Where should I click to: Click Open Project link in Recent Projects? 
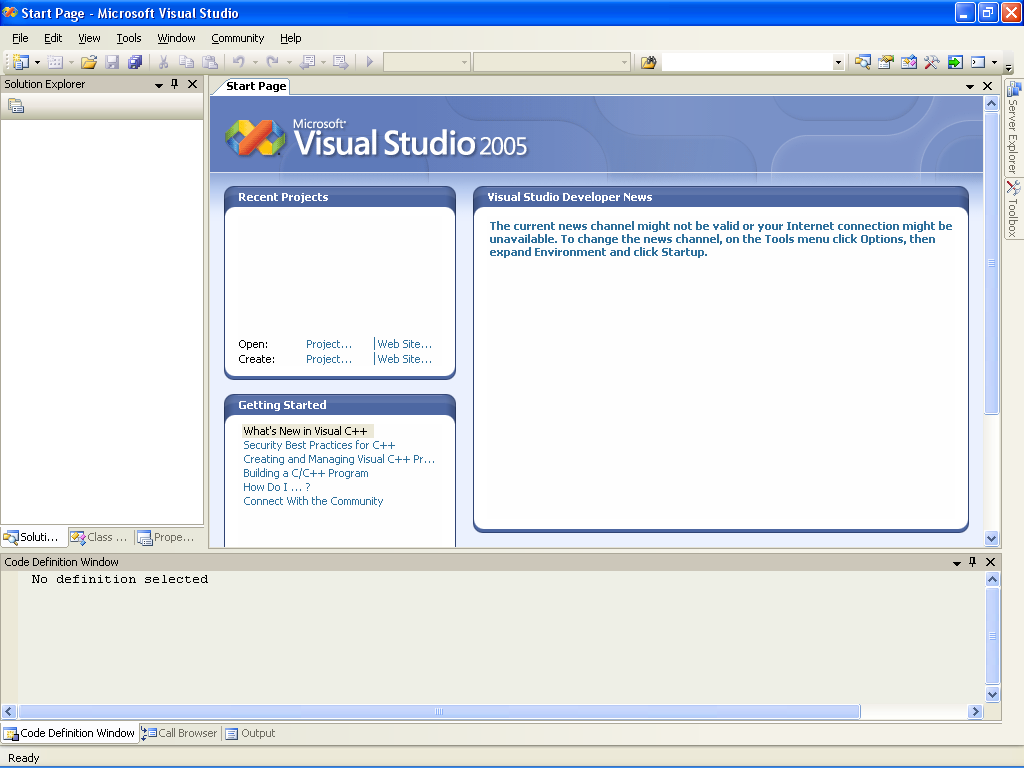[x=328, y=344]
